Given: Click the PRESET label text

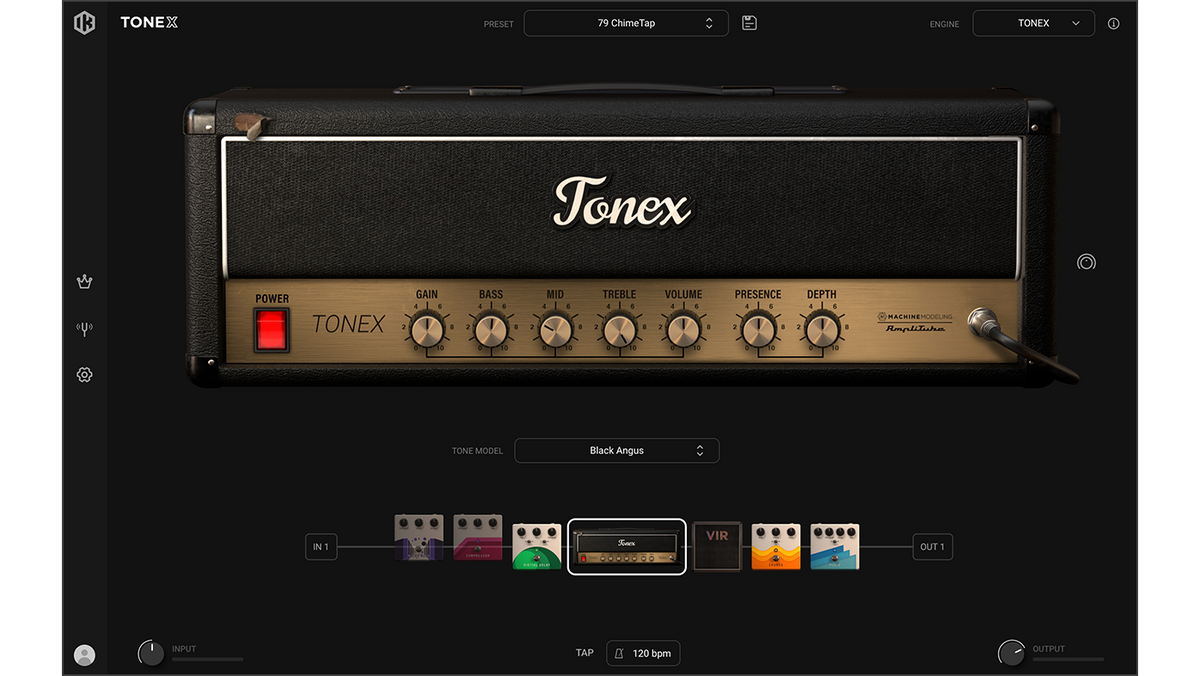Looking at the screenshot, I should pos(499,24).
